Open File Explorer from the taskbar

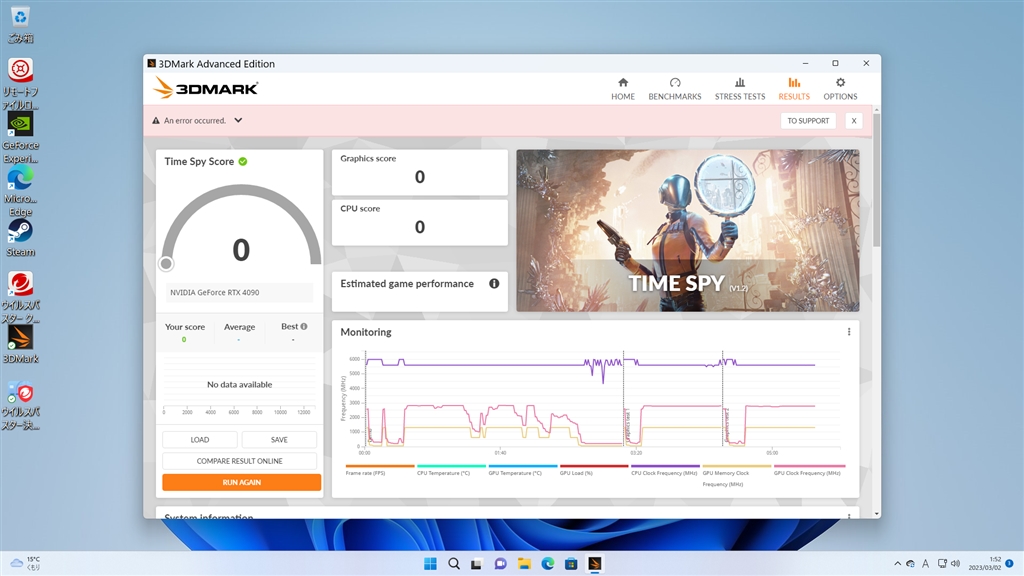pos(524,564)
